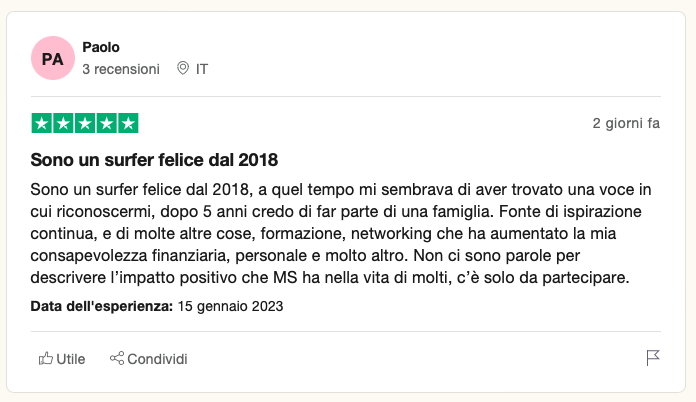Click the IT country label
696x402 pixels.
click(x=202, y=69)
